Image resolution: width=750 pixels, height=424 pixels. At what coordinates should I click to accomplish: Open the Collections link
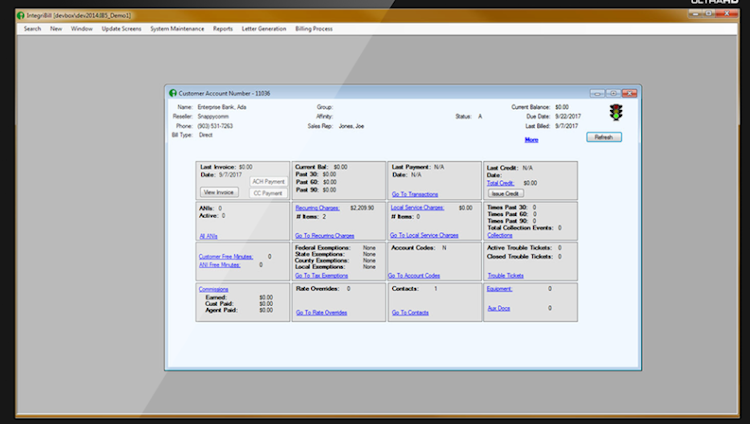[x=500, y=235]
